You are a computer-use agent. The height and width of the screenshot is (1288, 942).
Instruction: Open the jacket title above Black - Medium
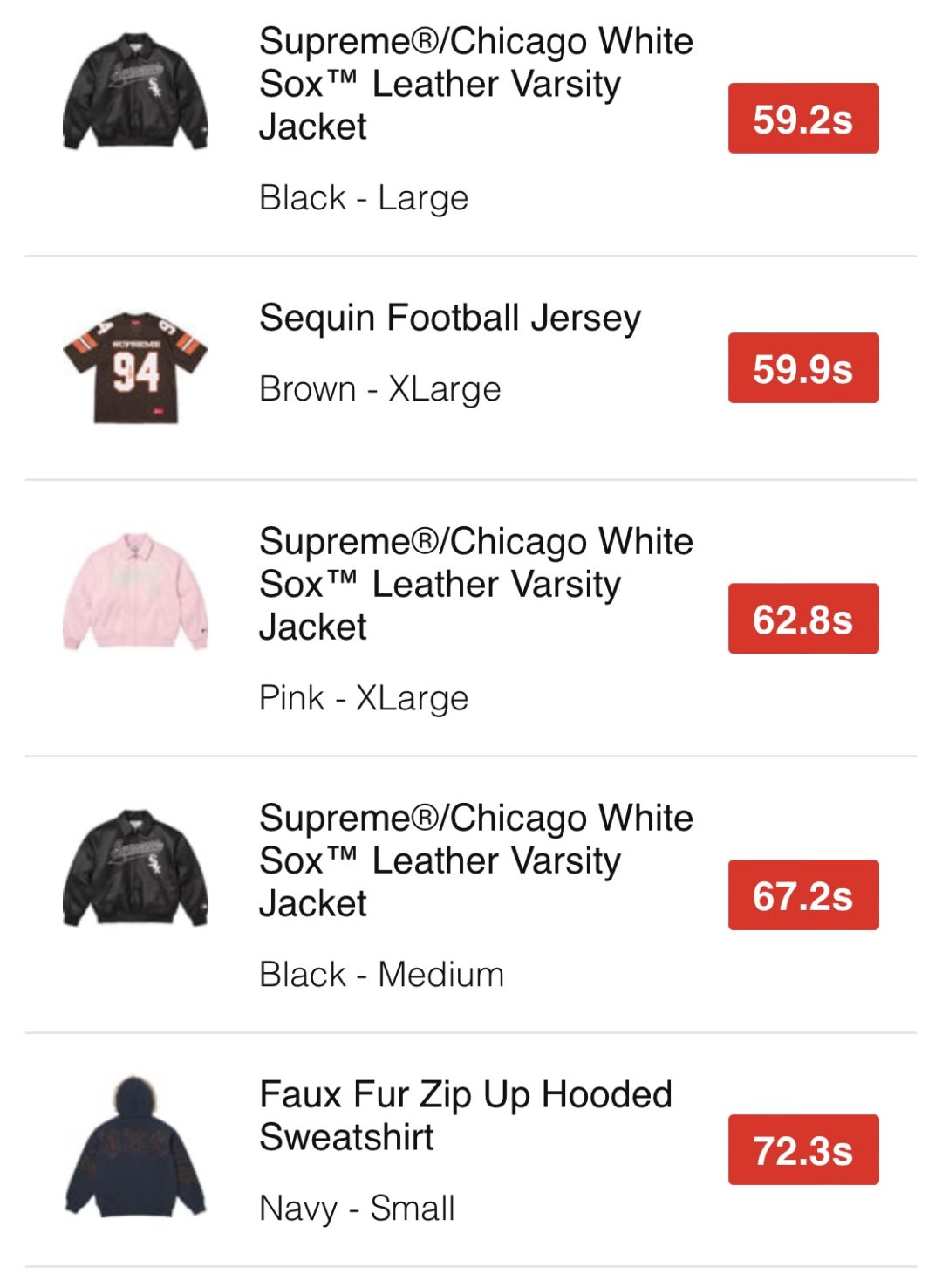click(475, 860)
